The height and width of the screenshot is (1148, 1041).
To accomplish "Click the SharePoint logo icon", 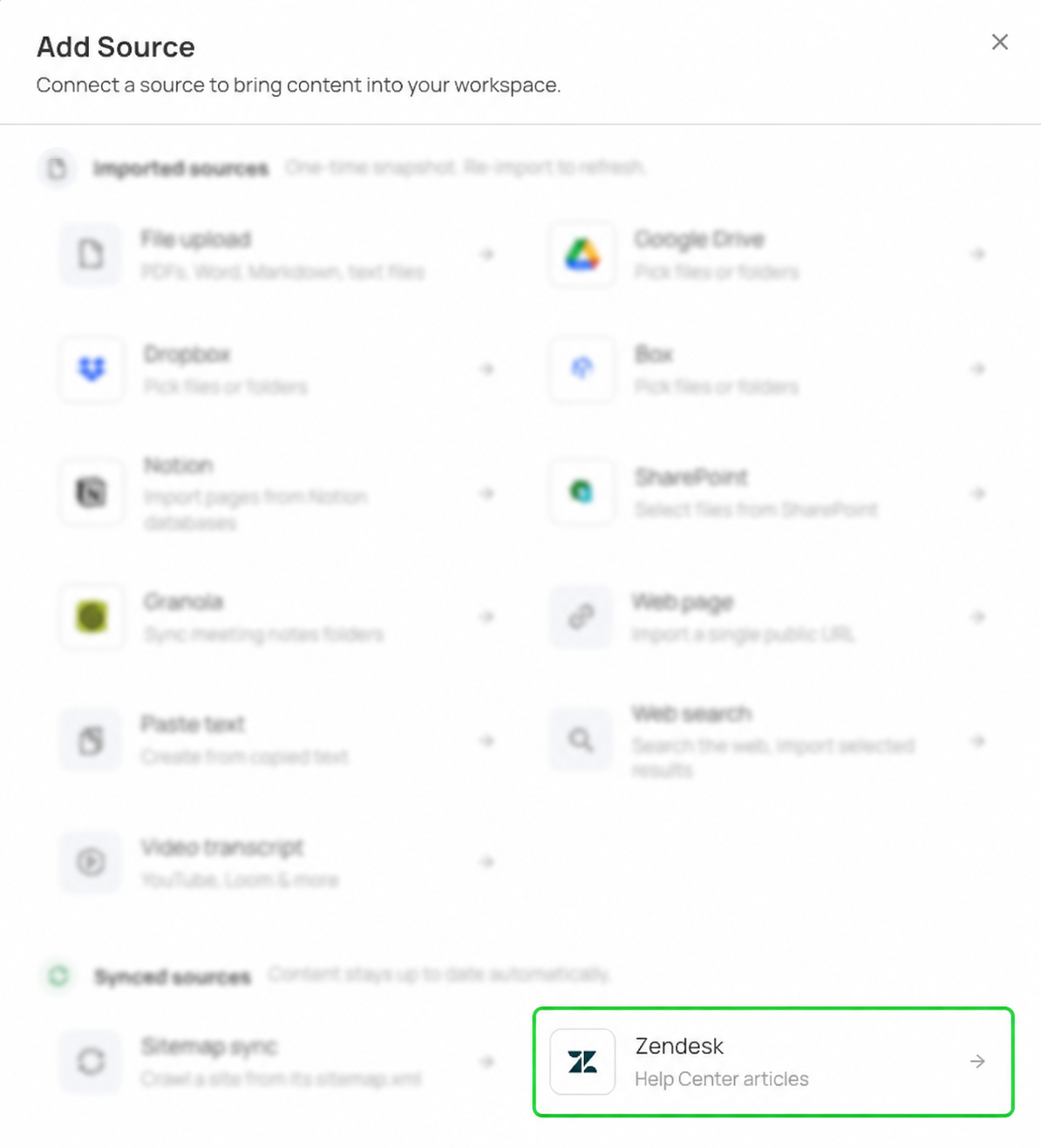I will 582,493.
